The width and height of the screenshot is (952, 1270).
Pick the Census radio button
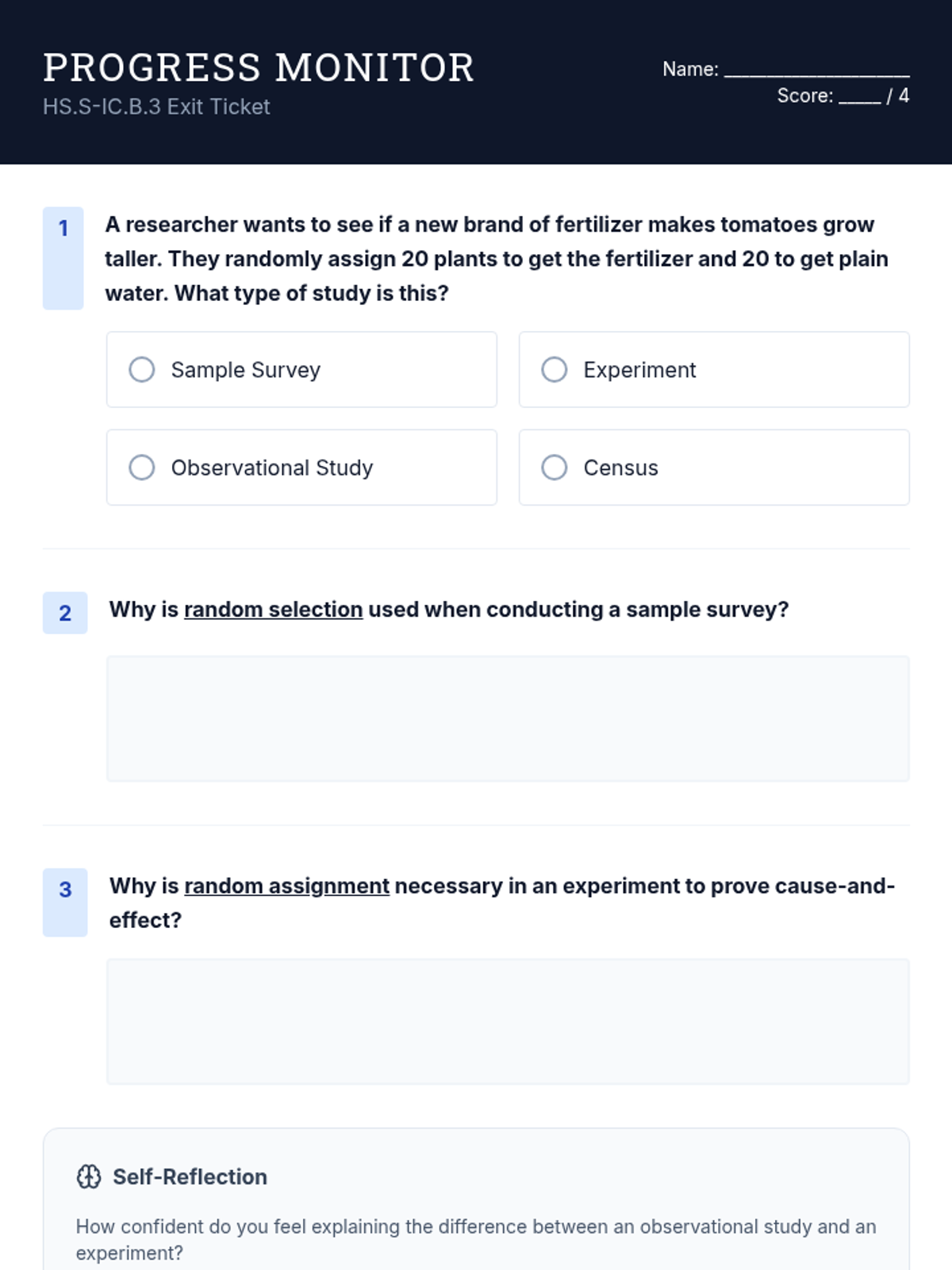(x=555, y=468)
